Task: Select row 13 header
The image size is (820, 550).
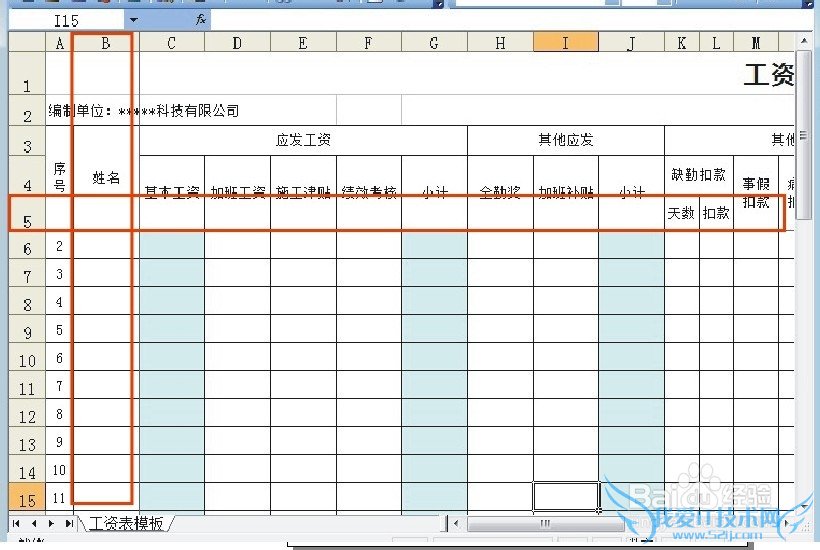Action: click(27, 441)
